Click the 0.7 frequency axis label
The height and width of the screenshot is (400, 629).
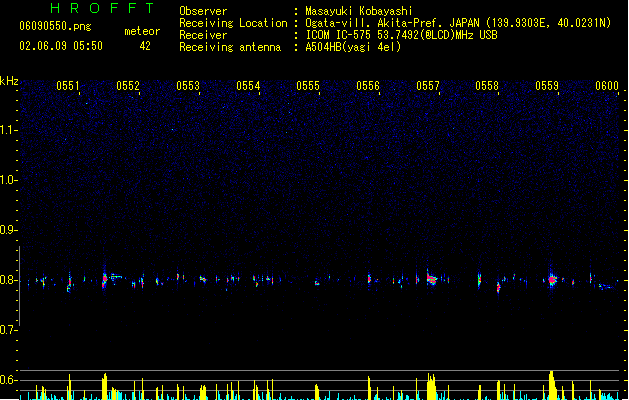[9, 330]
